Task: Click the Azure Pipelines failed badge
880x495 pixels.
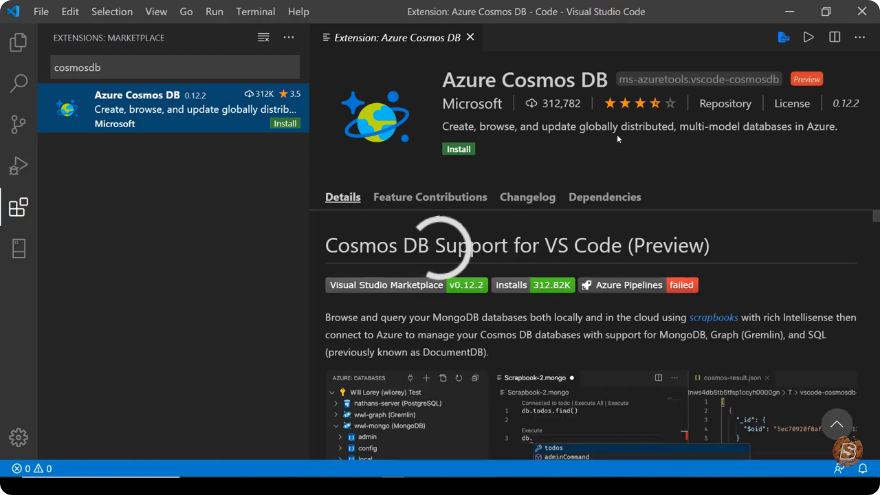Action: coord(638,285)
